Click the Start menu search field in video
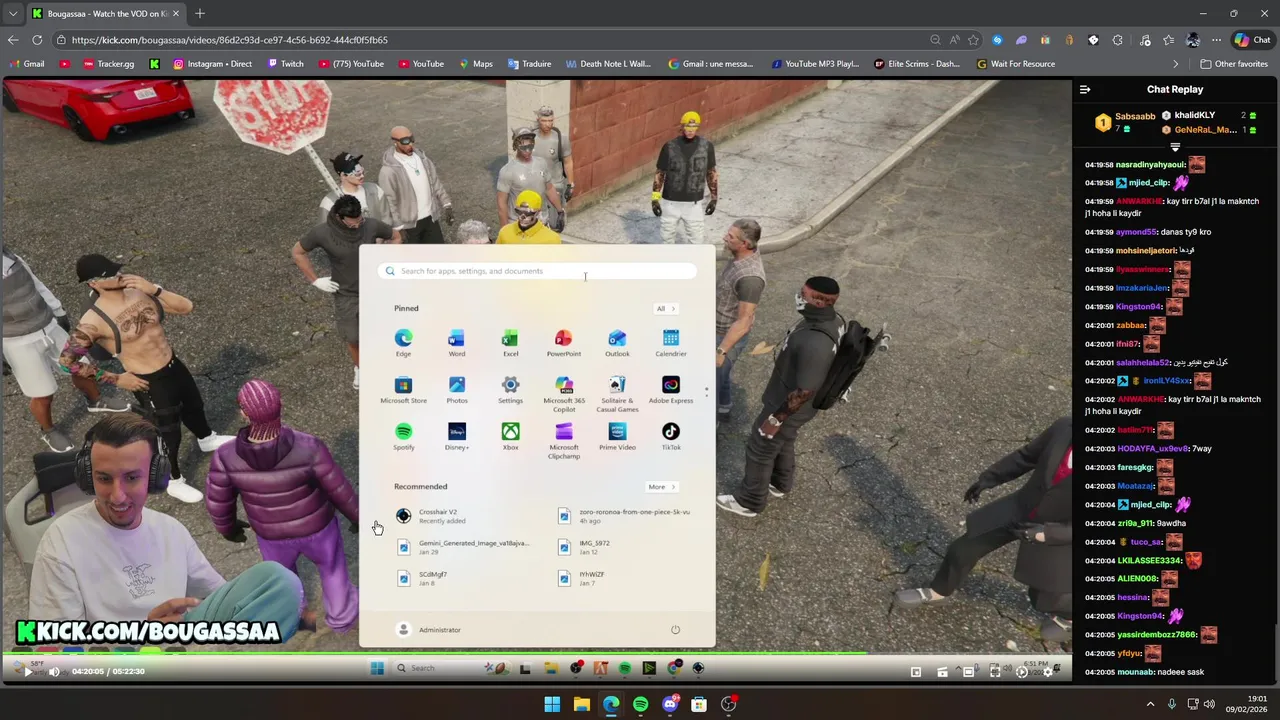Image resolution: width=1280 pixels, height=720 pixels. (537, 271)
